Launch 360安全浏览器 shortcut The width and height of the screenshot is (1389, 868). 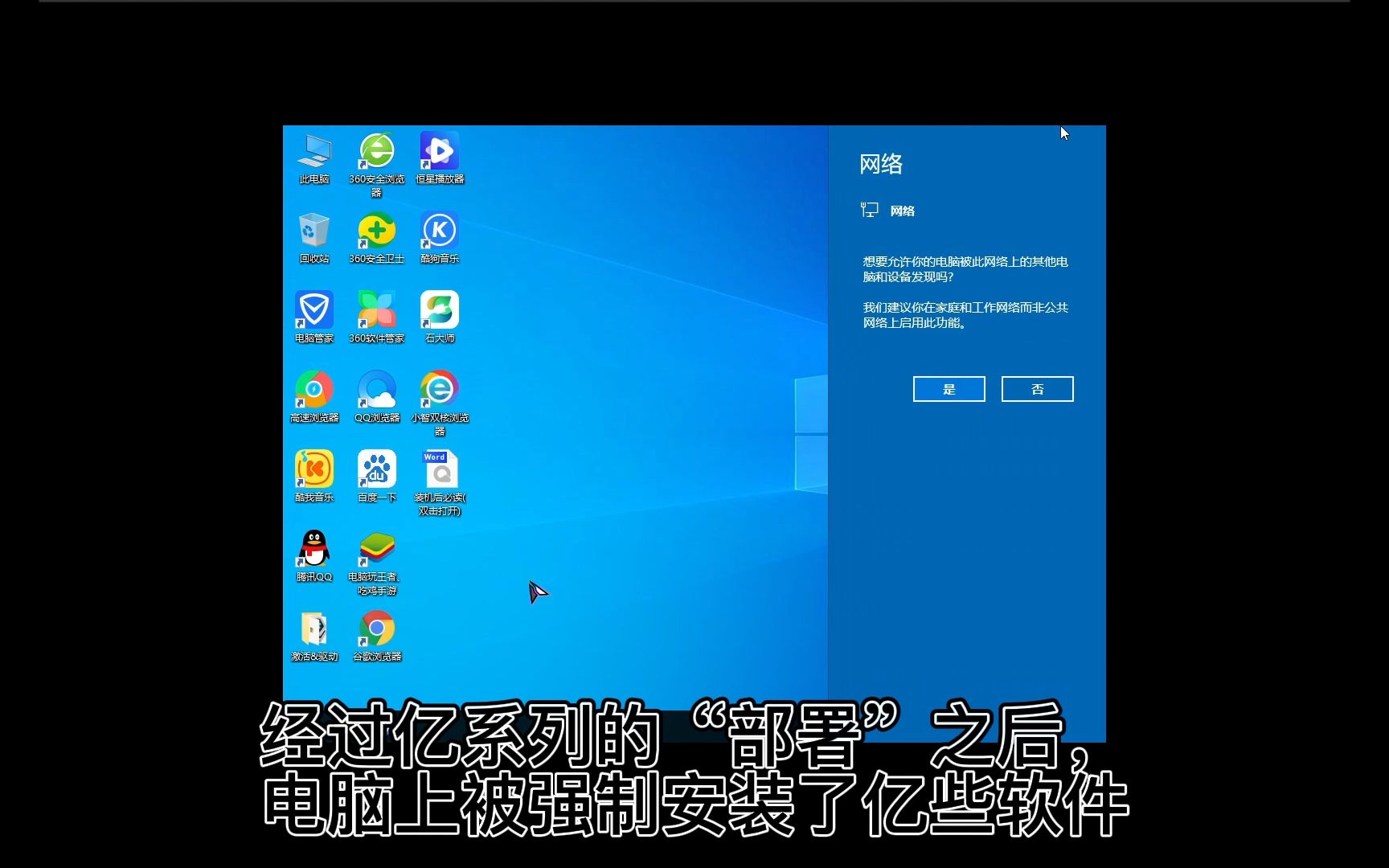(x=377, y=165)
